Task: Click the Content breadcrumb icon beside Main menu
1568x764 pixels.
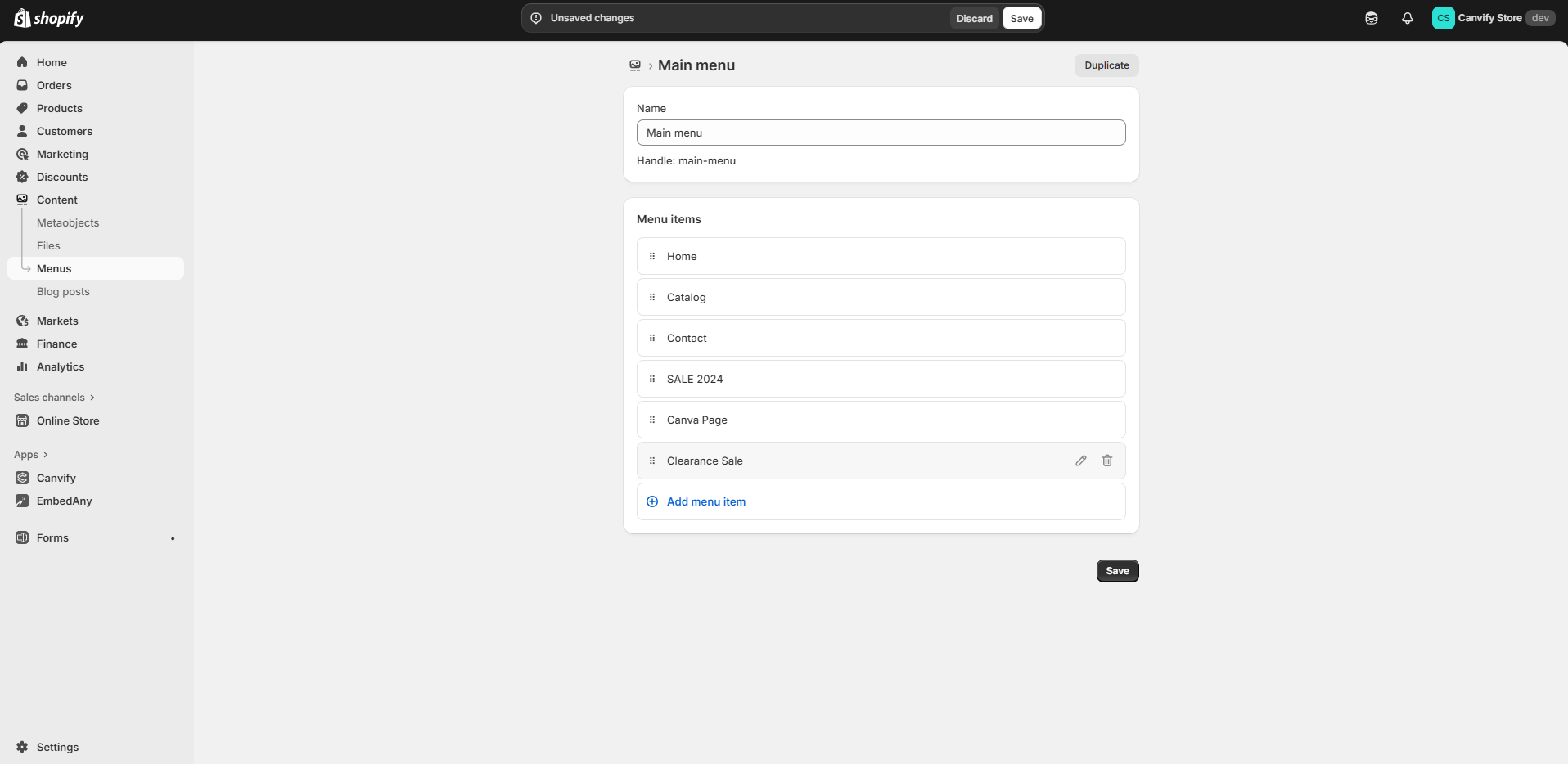Action: [x=635, y=65]
